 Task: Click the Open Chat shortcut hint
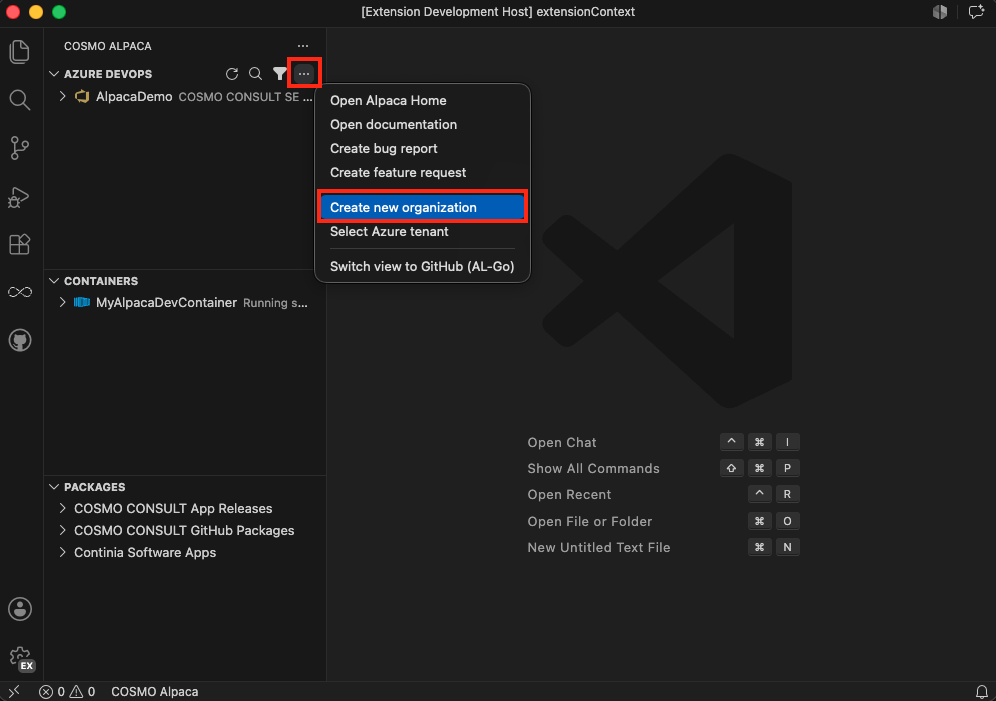(x=562, y=443)
